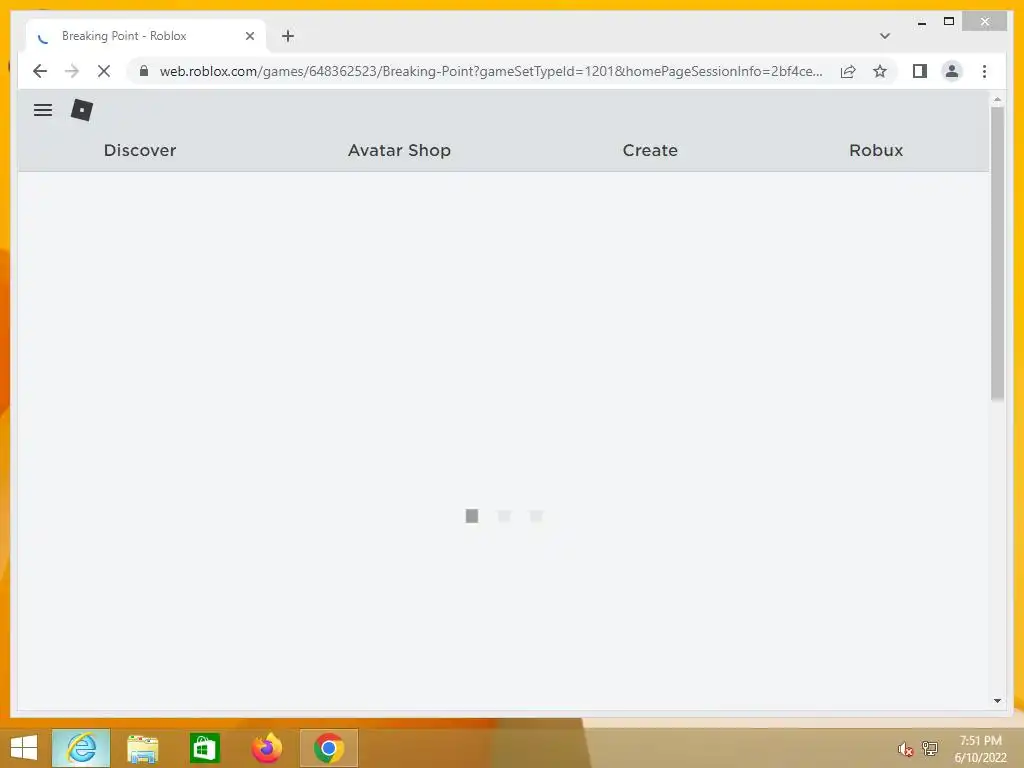
Task: Close the Breaking Point - Roblox tab
Action: coord(249,36)
